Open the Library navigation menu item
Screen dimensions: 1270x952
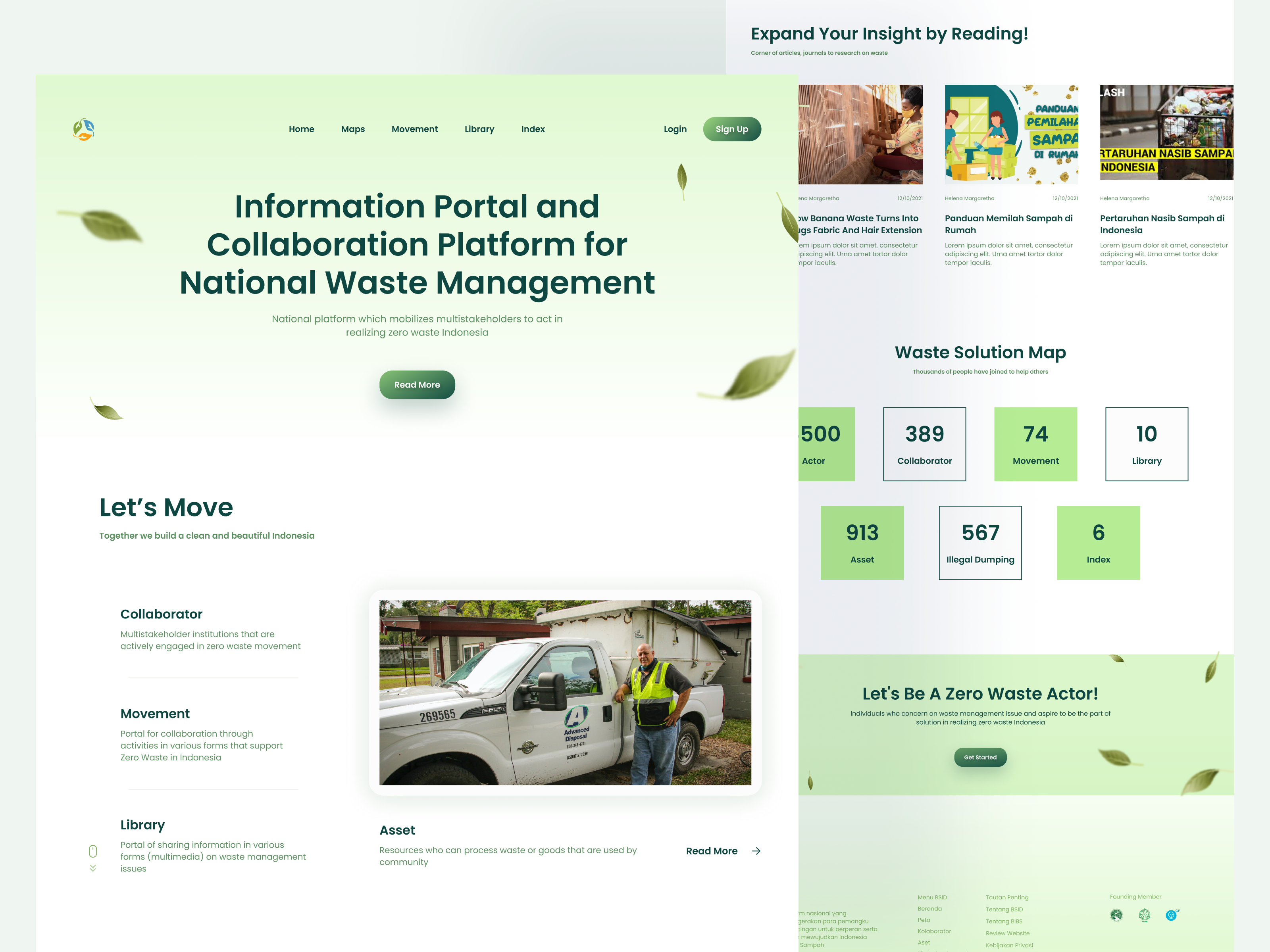coord(479,129)
